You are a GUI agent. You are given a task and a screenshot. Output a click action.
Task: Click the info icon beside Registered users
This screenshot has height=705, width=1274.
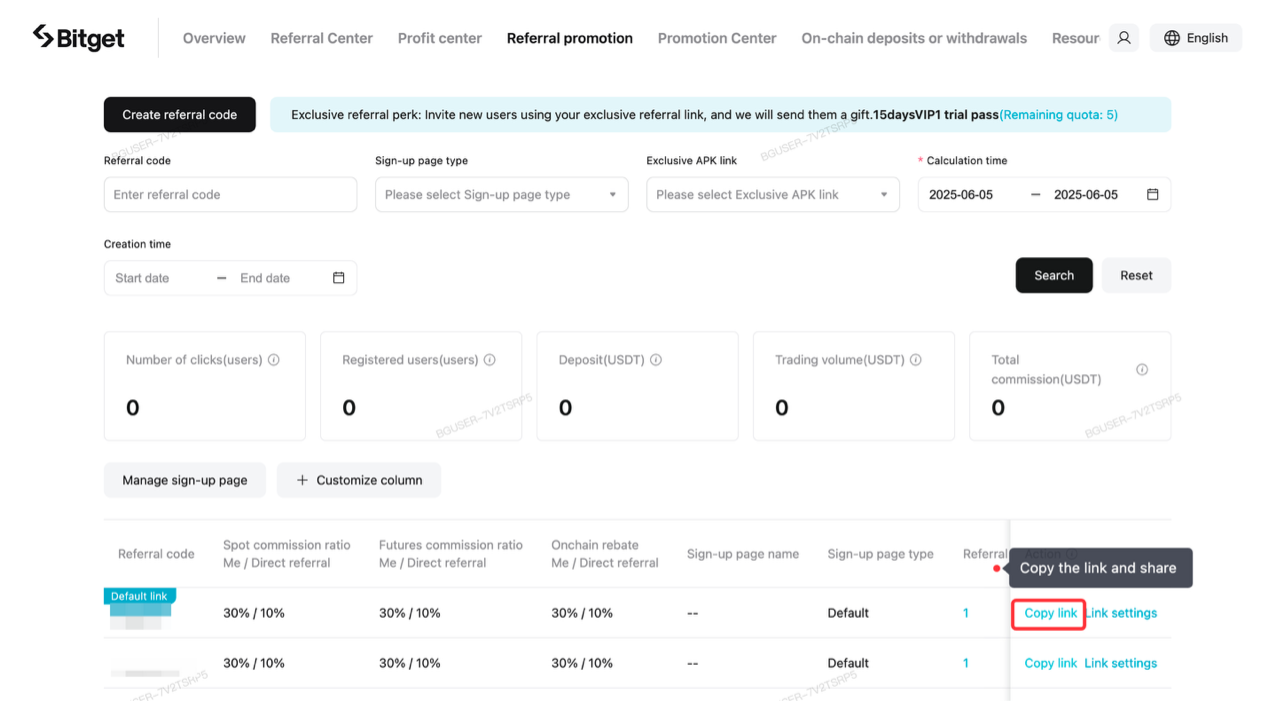tap(489, 359)
